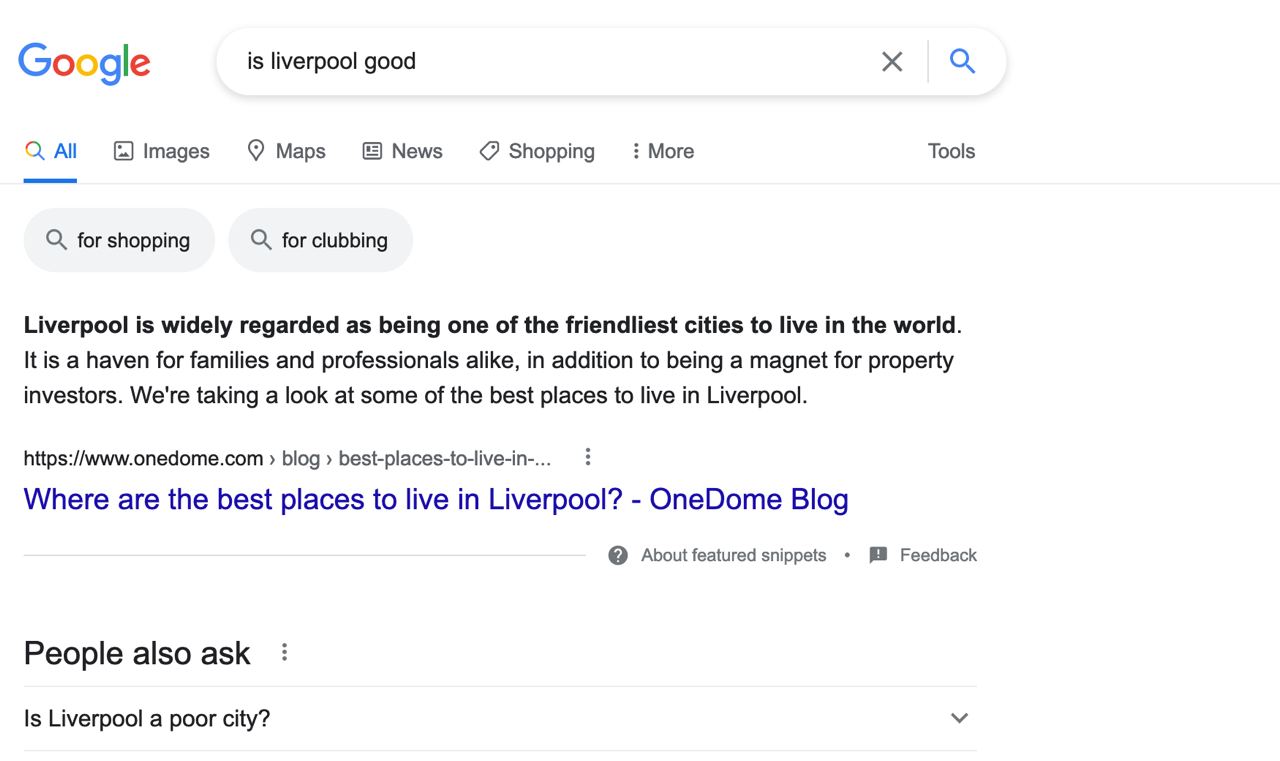Screen dimensions: 1280x761
Task: Clear the search box with X icon
Action: (x=892, y=62)
